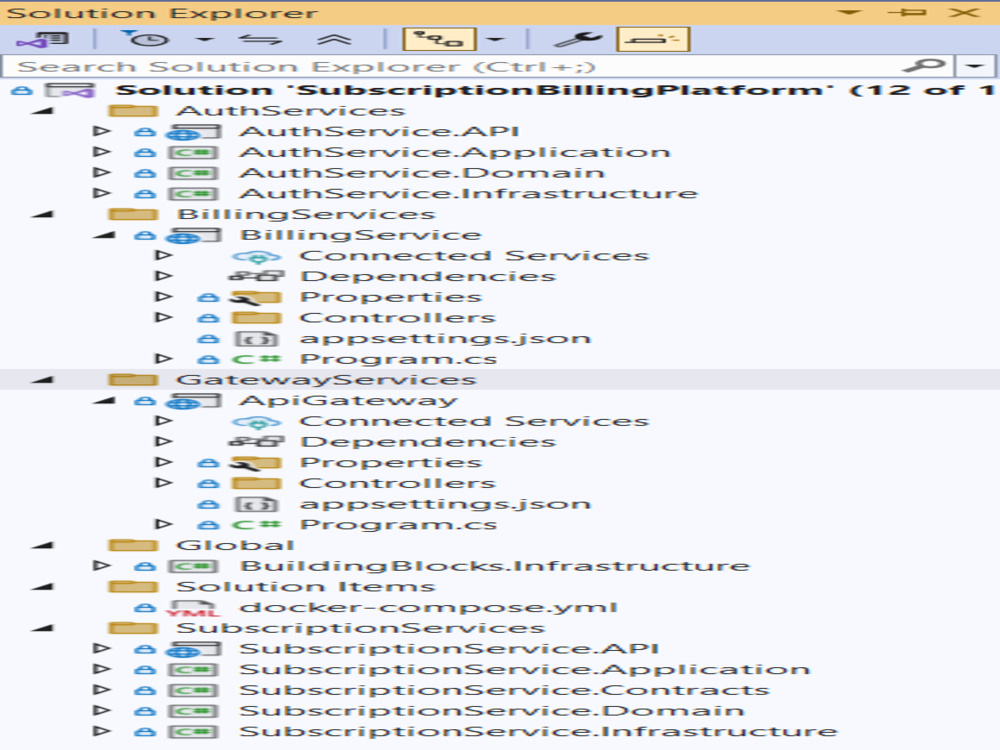Select Program.cs C# icon under BillingService
This screenshot has height=750, width=1000.
coord(256,359)
